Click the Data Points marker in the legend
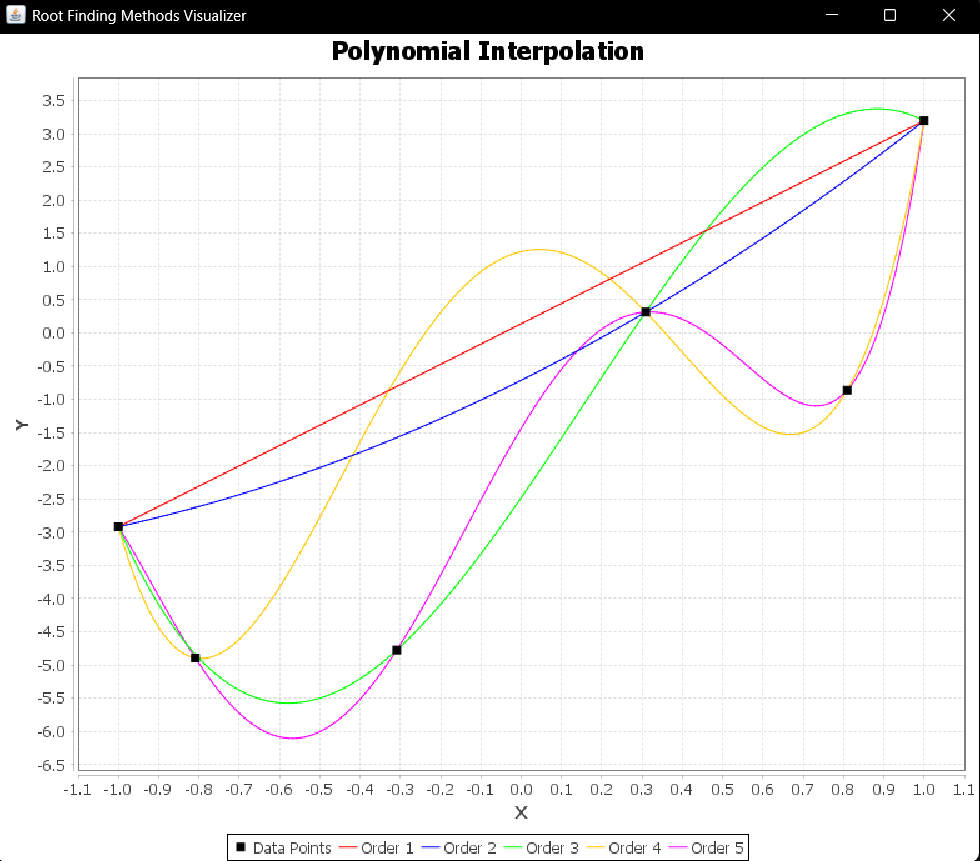 pos(239,847)
